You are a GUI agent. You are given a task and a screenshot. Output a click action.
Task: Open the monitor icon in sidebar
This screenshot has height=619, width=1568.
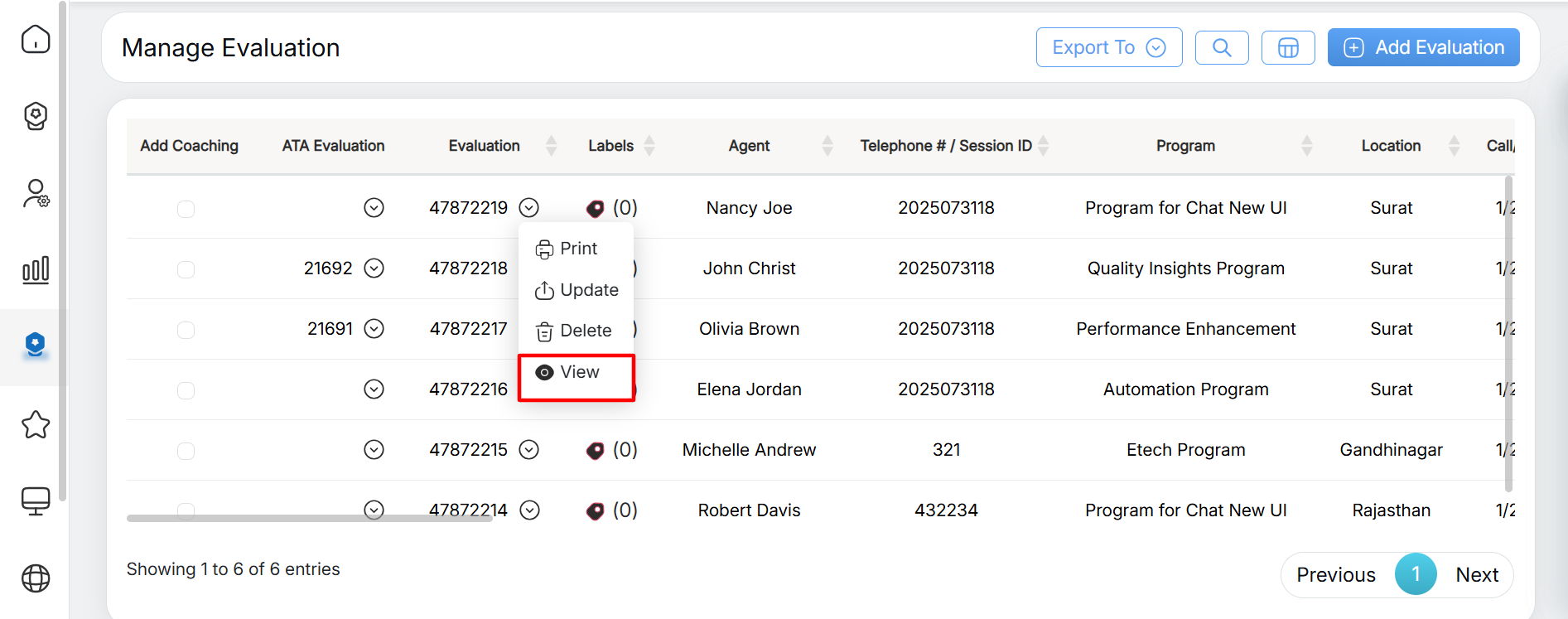pos(36,501)
